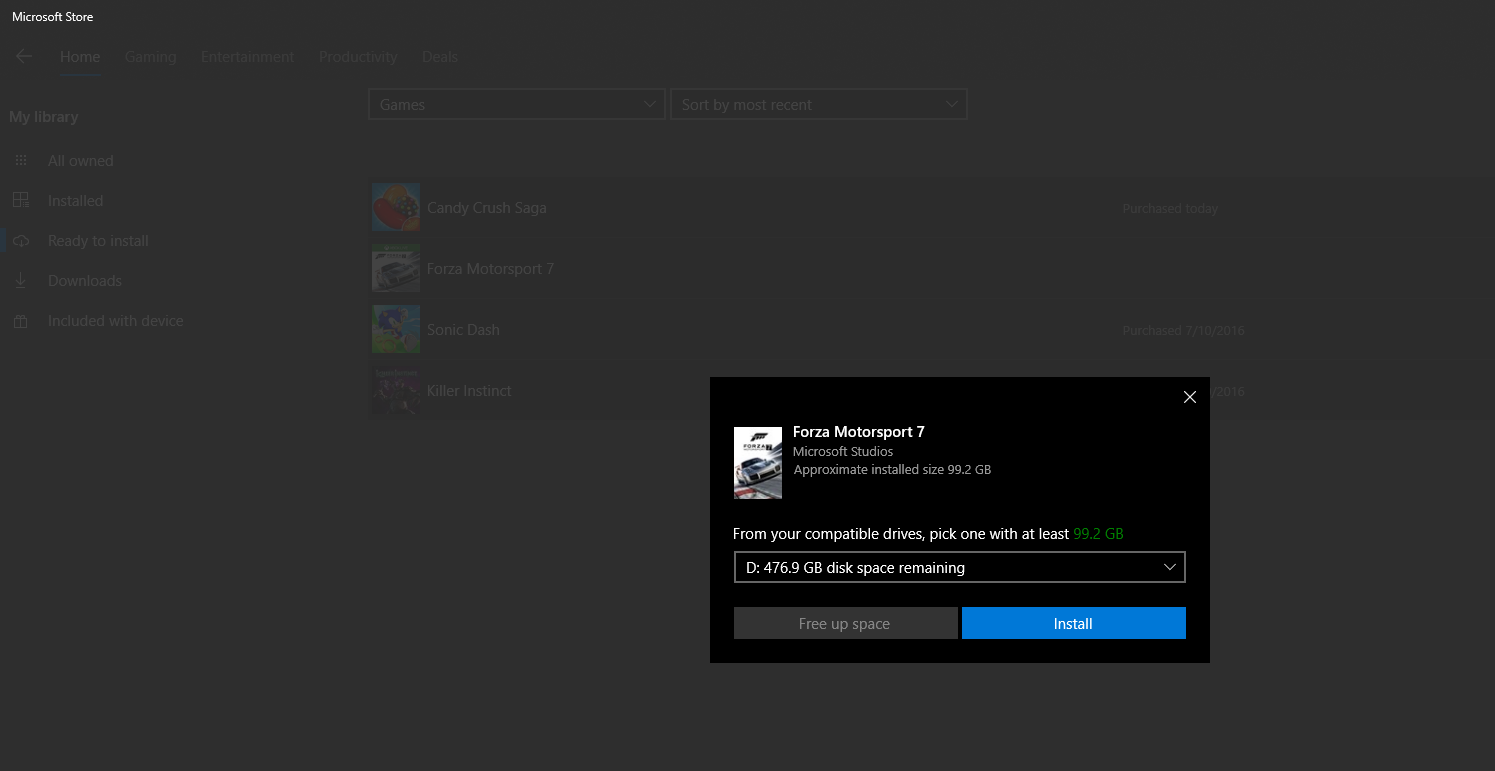Viewport: 1495px width, 771px height.
Task: Click the Ready to install cloud icon
Action: click(21, 241)
